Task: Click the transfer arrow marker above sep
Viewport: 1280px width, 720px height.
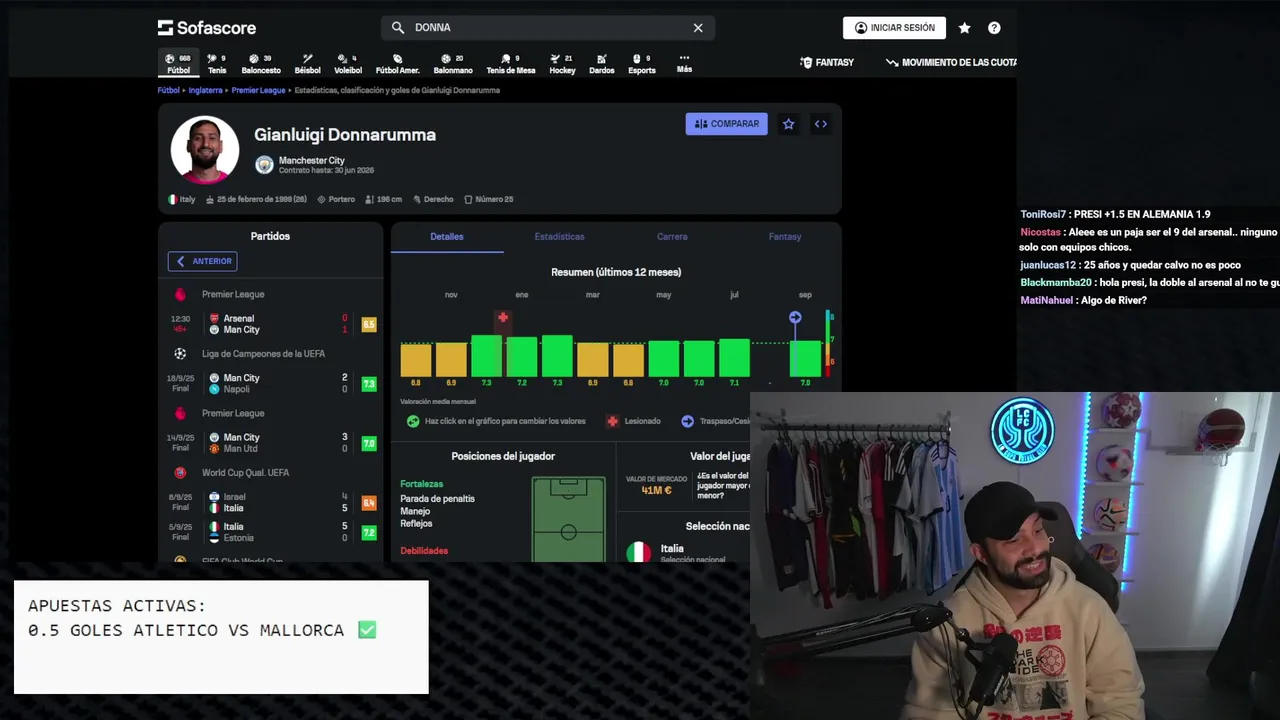Action: 795,318
